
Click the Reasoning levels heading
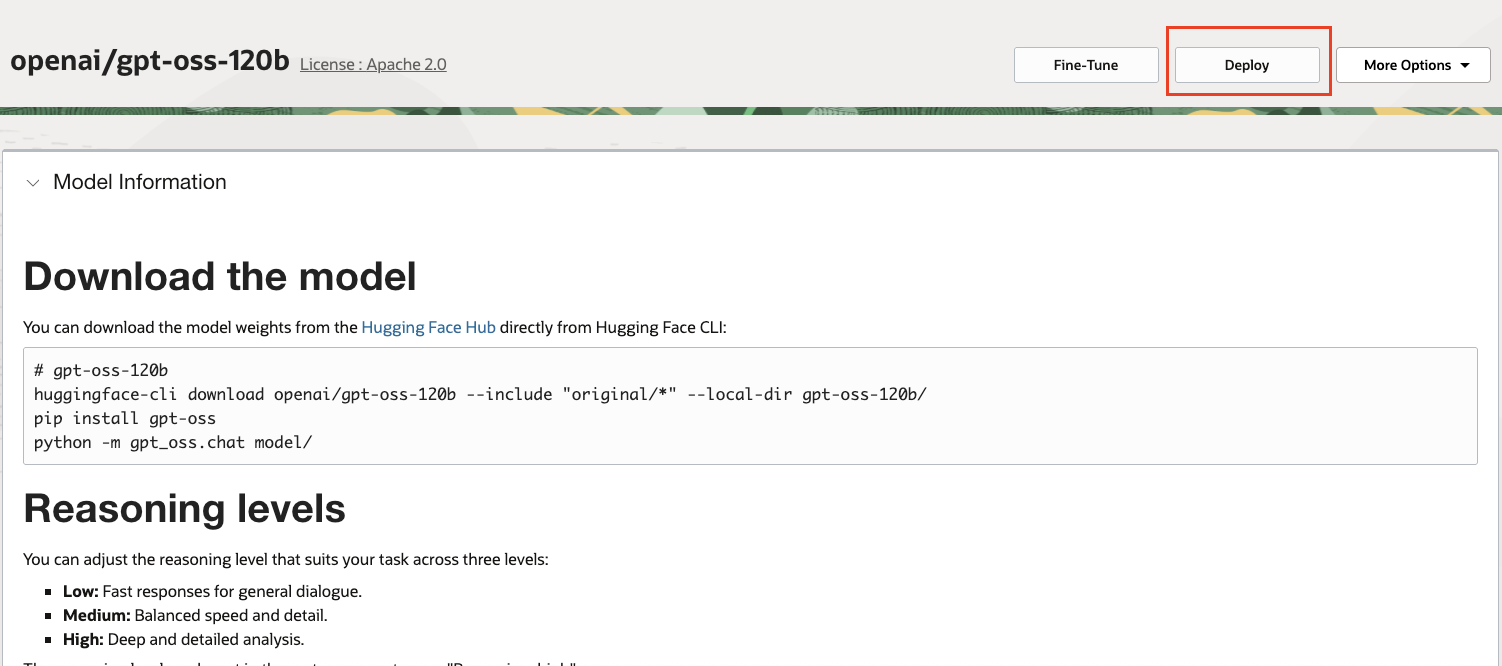pos(185,509)
